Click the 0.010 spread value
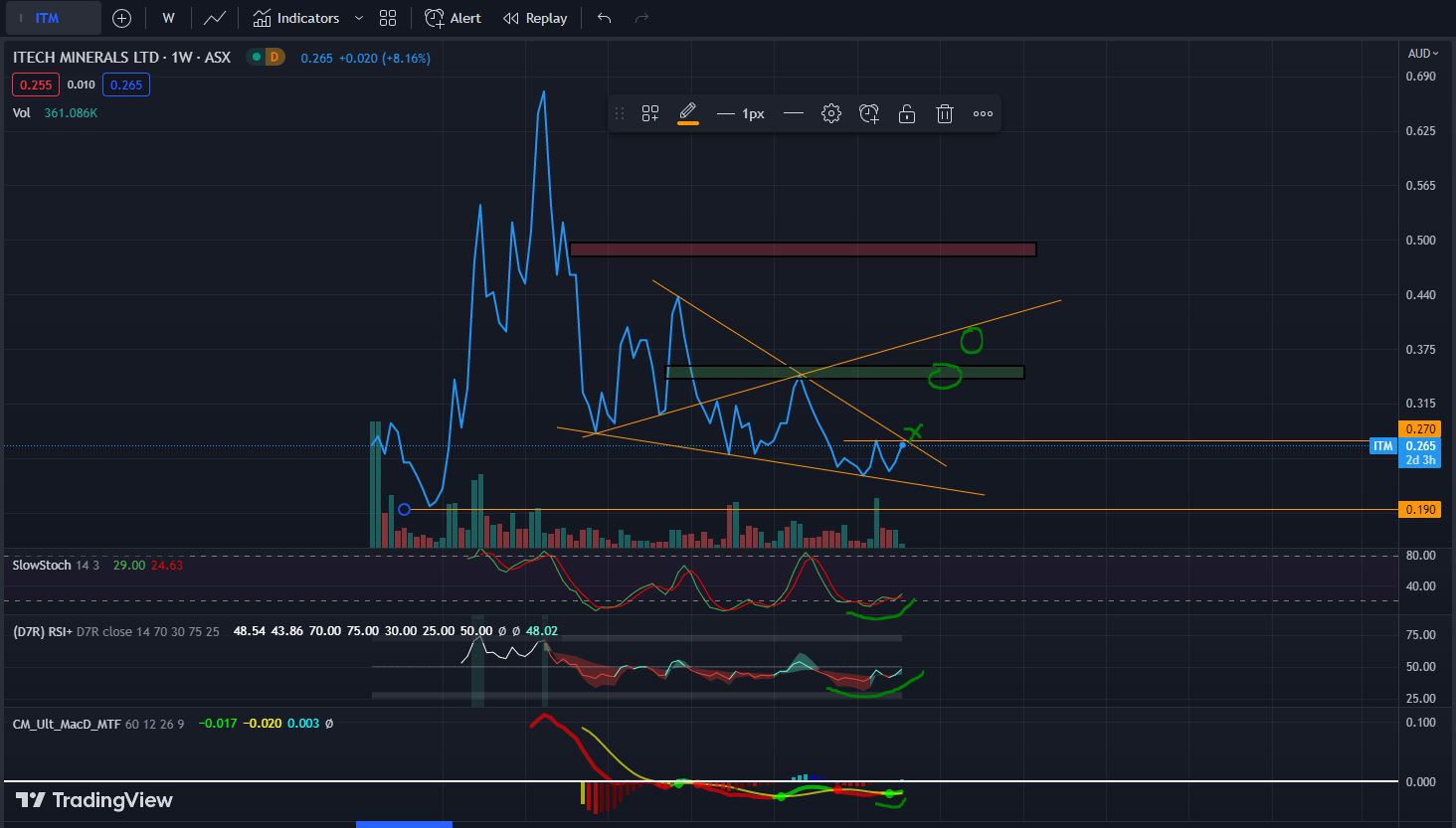This screenshot has width=1456, height=828. (x=82, y=84)
